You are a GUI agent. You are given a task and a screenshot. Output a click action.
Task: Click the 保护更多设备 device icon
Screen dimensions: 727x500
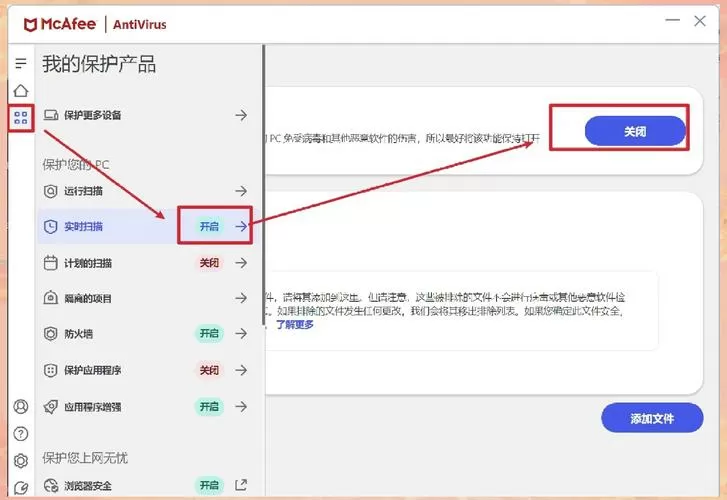(51, 115)
